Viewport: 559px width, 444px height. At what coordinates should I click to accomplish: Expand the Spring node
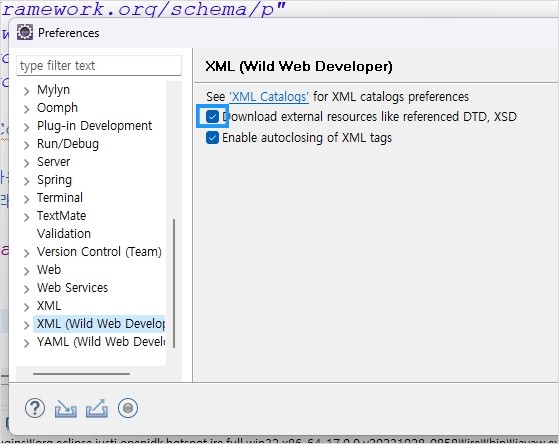[x=26, y=181]
